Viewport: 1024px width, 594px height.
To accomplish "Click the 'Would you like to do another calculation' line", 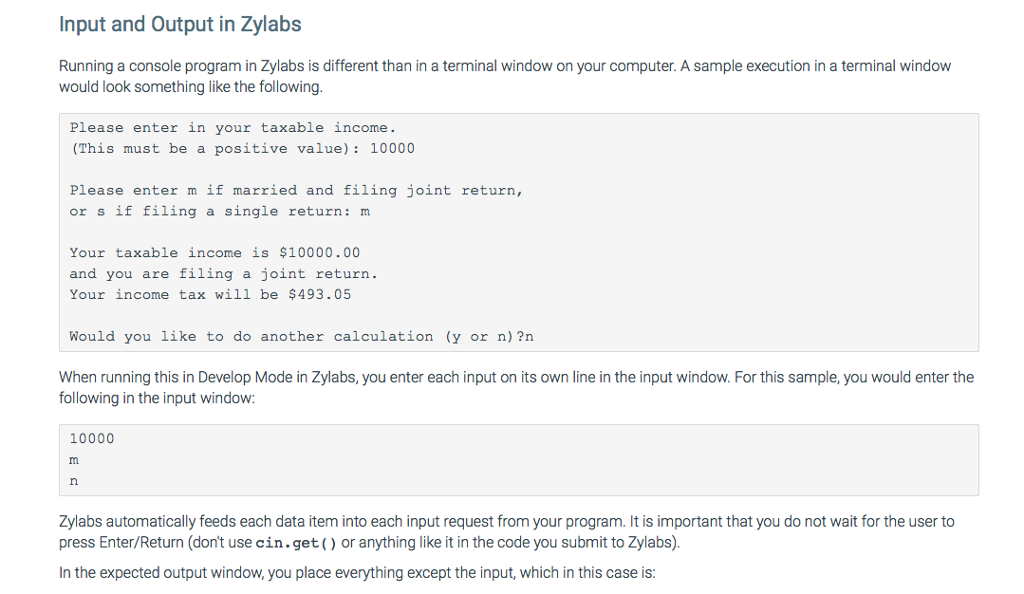I will coord(302,337).
